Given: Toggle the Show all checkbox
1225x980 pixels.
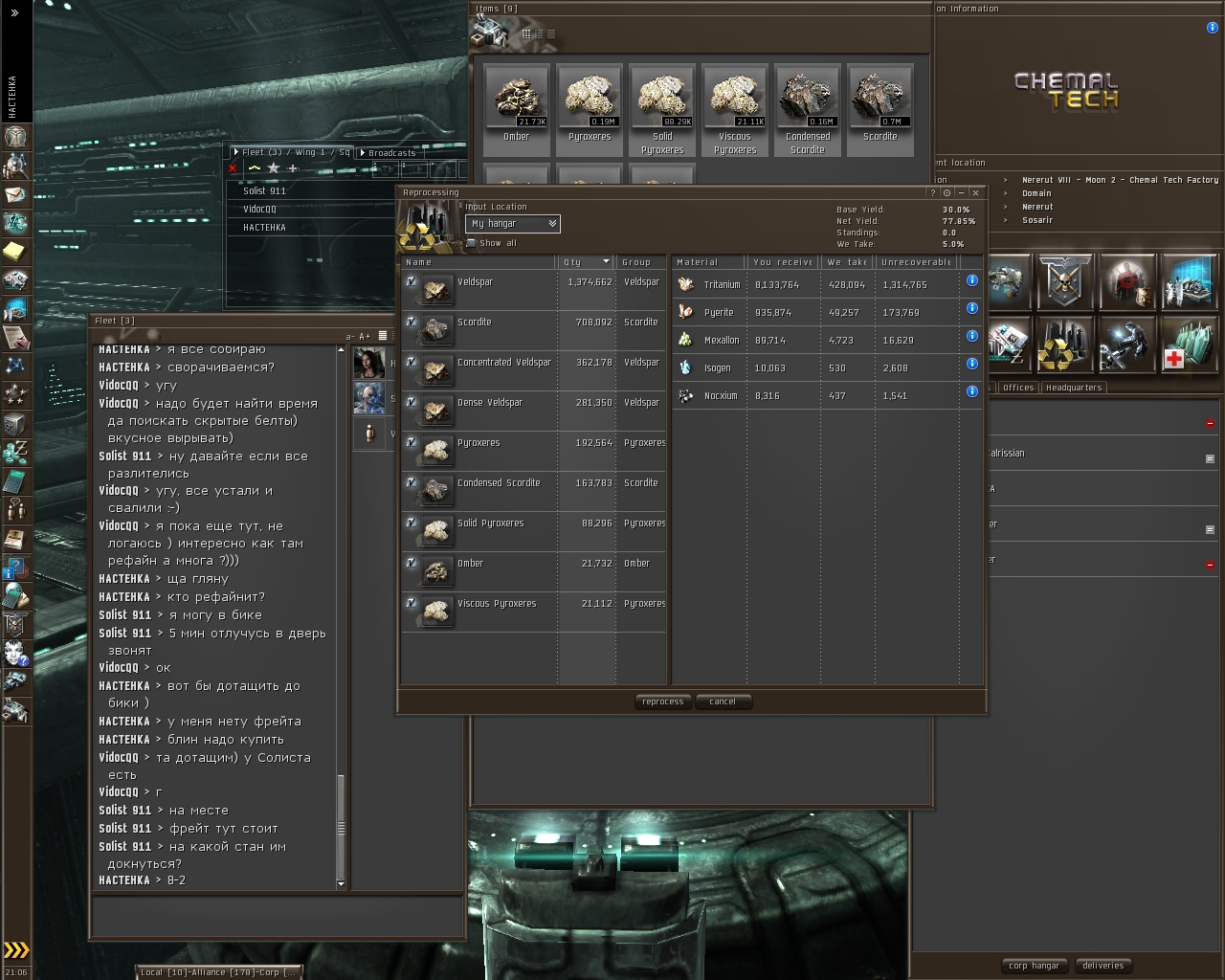Looking at the screenshot, I should pyautogui.click(x=471, y=243).
